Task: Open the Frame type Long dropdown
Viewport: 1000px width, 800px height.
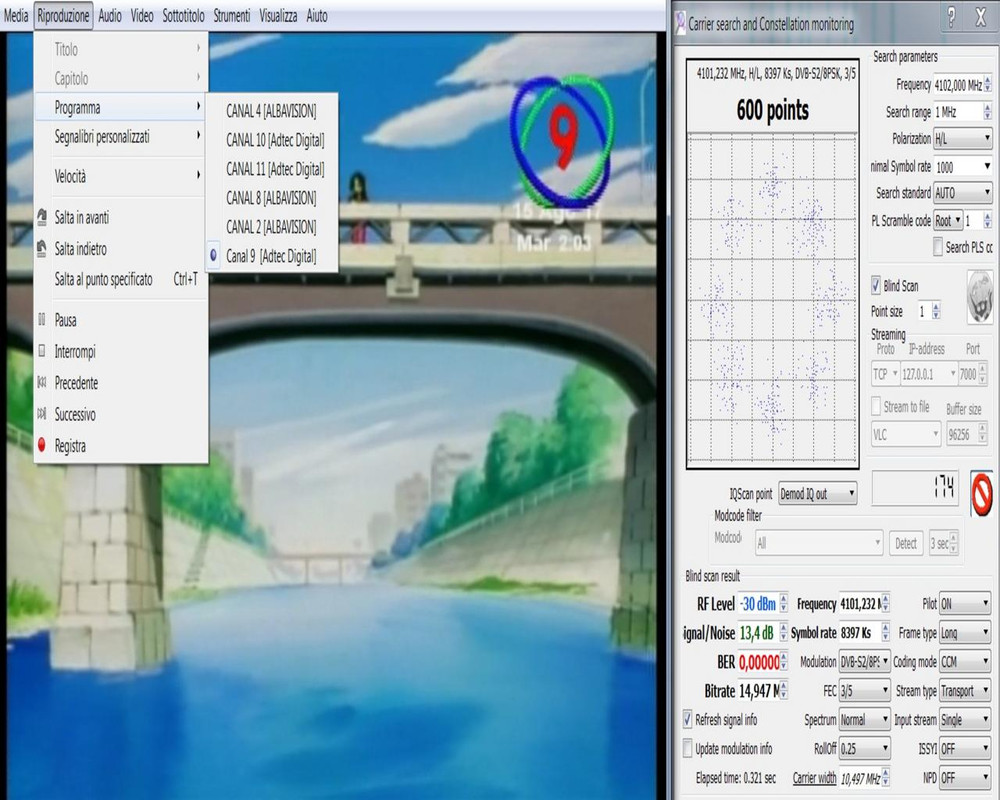Action: click(x=965, y=633)
